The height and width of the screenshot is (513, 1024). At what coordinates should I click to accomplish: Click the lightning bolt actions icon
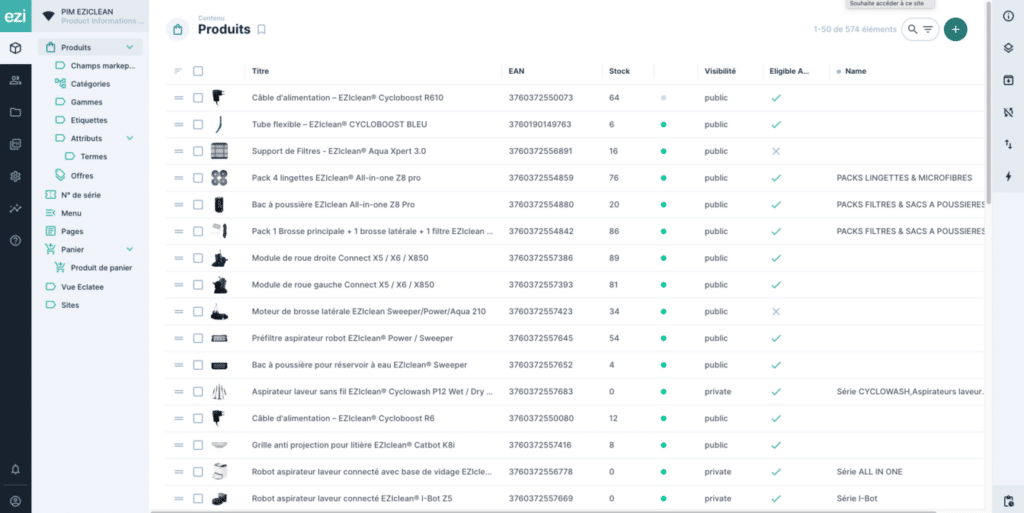[x=1008, y=176]
